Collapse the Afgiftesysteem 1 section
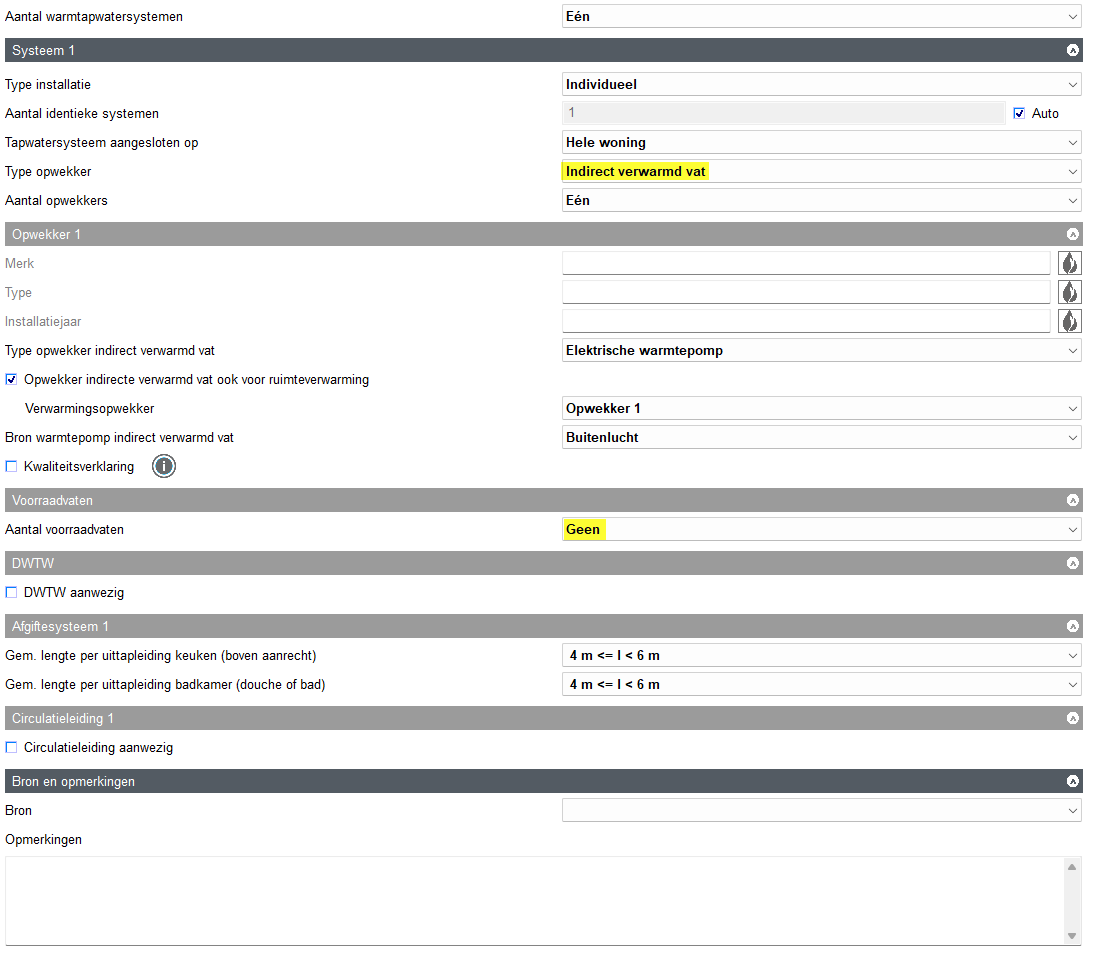Image resolution: width=1093 pixels, height=963 pixels. click(1073, 627)
